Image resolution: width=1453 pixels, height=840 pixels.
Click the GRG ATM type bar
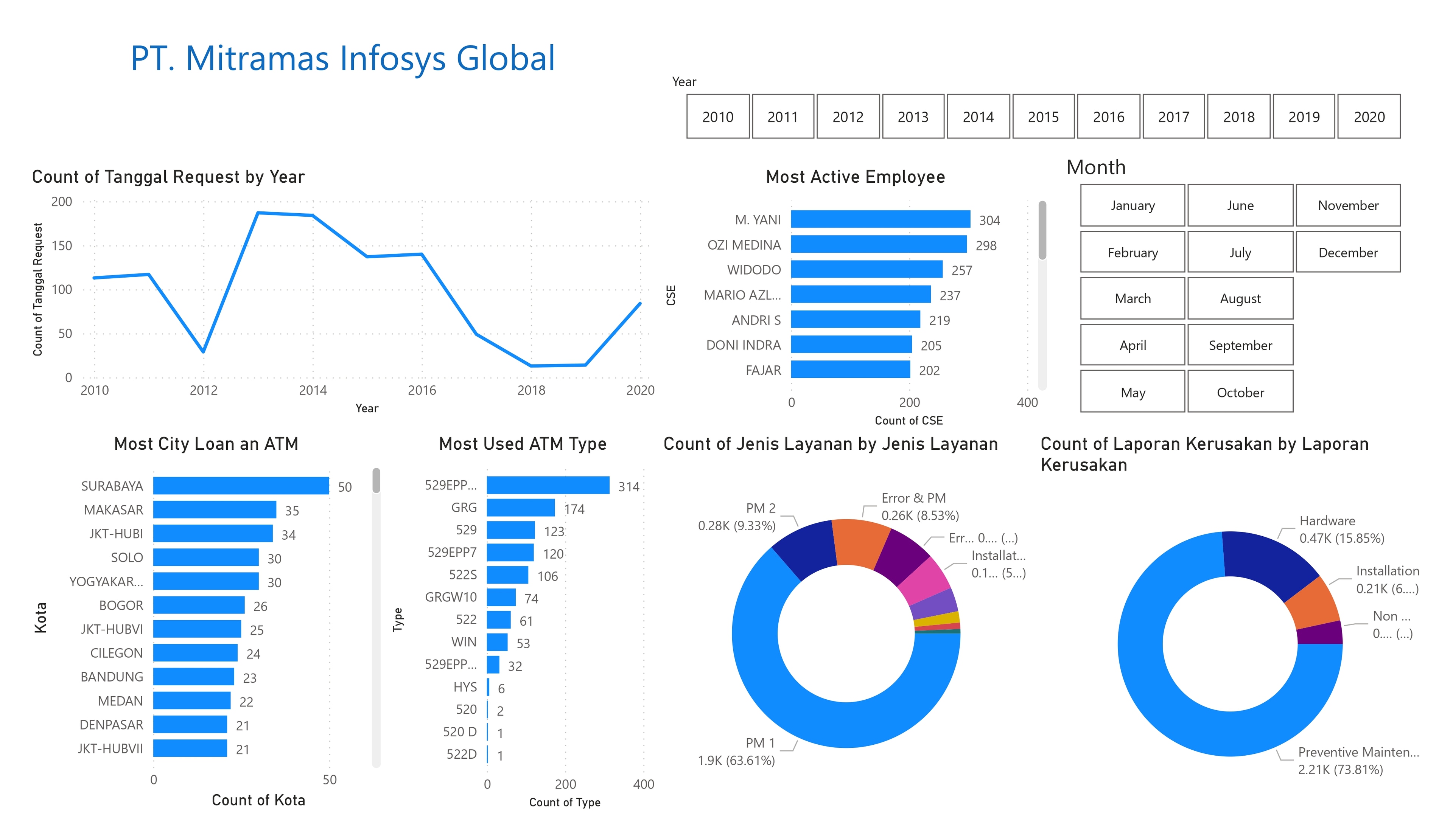(x=520, y=508)
